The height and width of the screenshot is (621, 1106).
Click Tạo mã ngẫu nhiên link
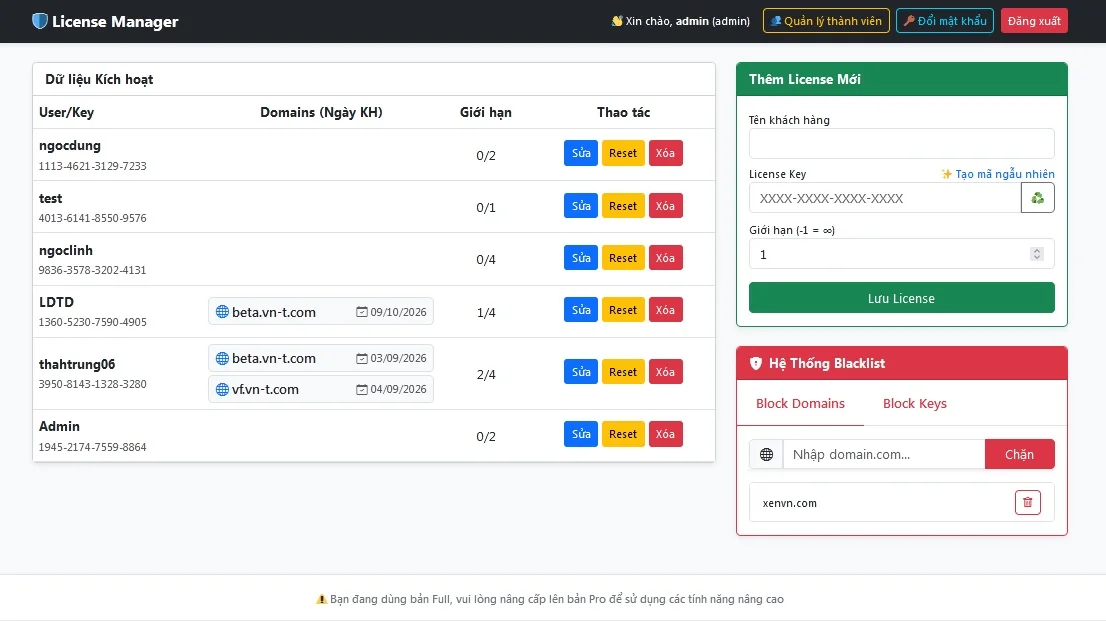coord(998,174)
